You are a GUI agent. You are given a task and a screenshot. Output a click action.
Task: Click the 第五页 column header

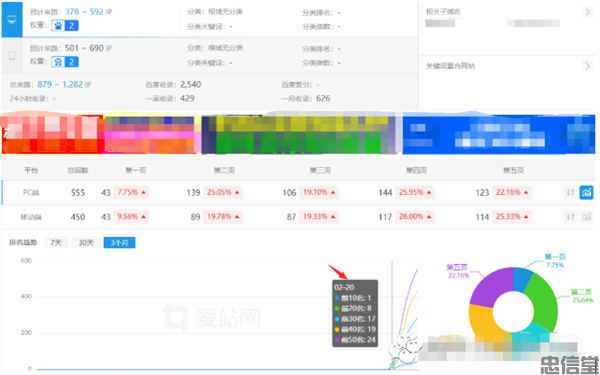pyautogui.click(x=513, y=170)
